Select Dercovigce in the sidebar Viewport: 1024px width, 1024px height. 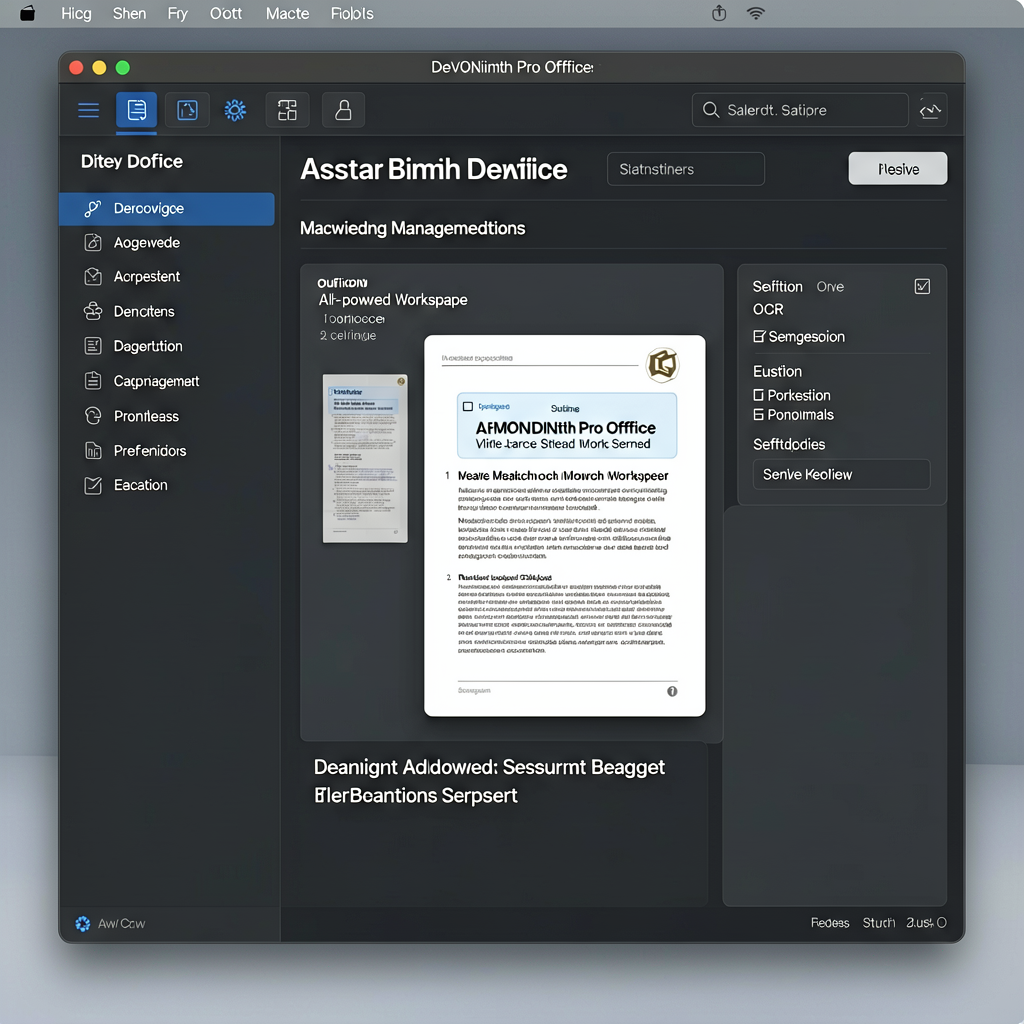tap(167, 208)
